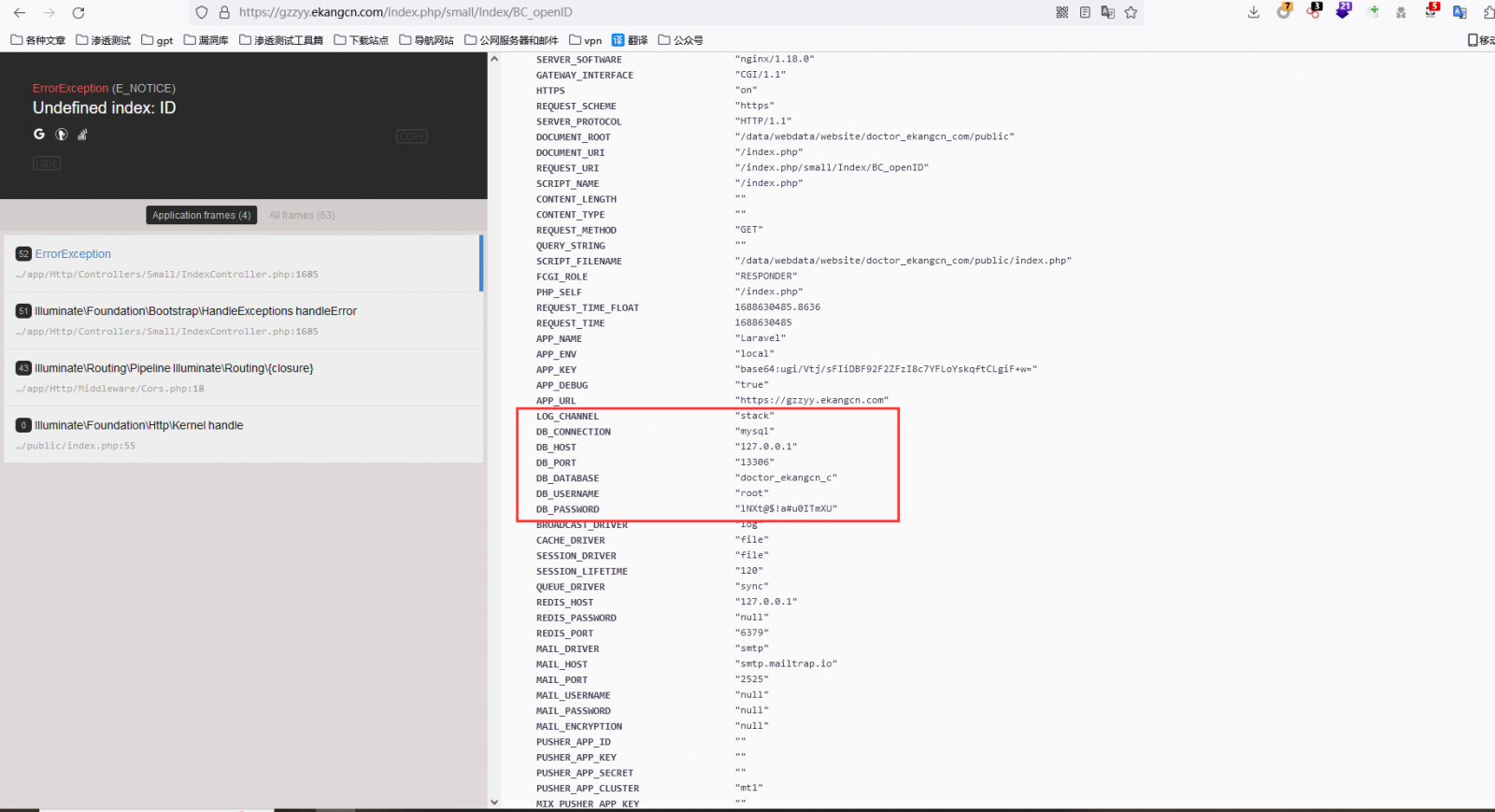Screen dimensions: 1495x812
Task: Select frame 0 Kernel handle
Action: click(243, 434)
